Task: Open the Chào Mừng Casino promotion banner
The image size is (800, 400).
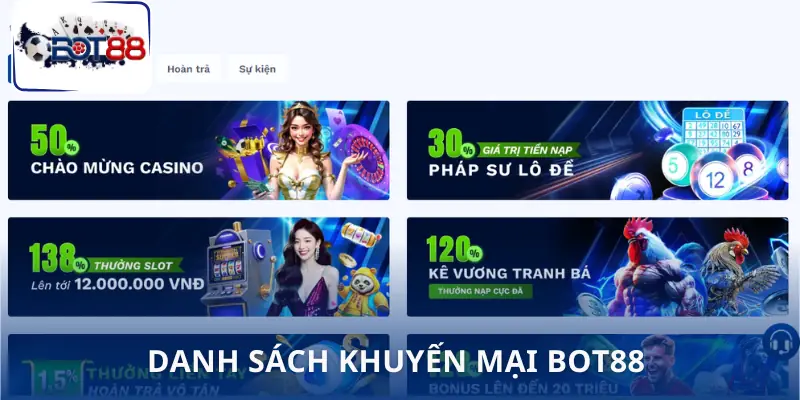Action: pyautogui.click(x=198, y=150)
